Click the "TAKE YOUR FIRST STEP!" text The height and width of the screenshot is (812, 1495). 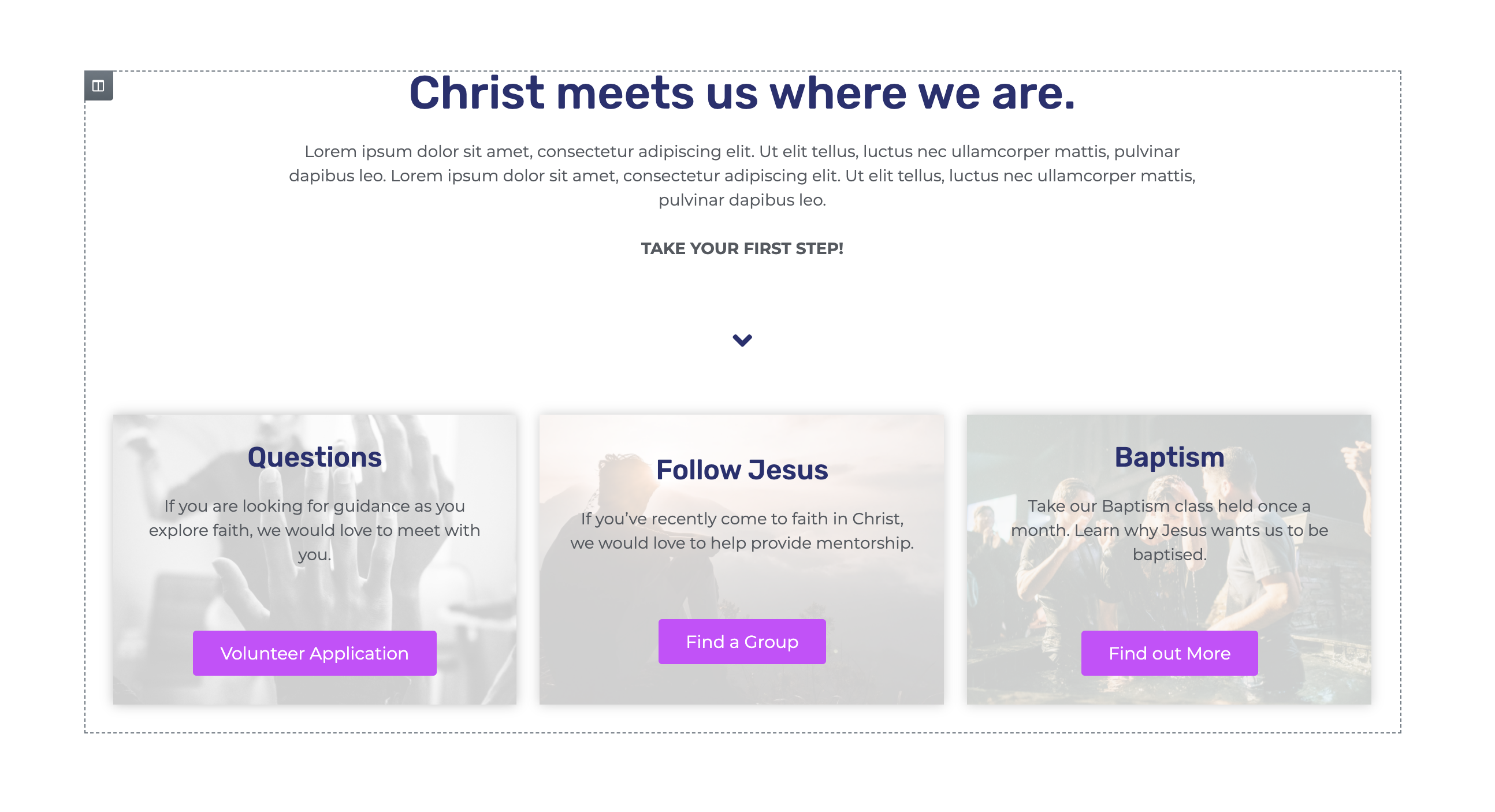pyautogui.click(x=742, y=248)
